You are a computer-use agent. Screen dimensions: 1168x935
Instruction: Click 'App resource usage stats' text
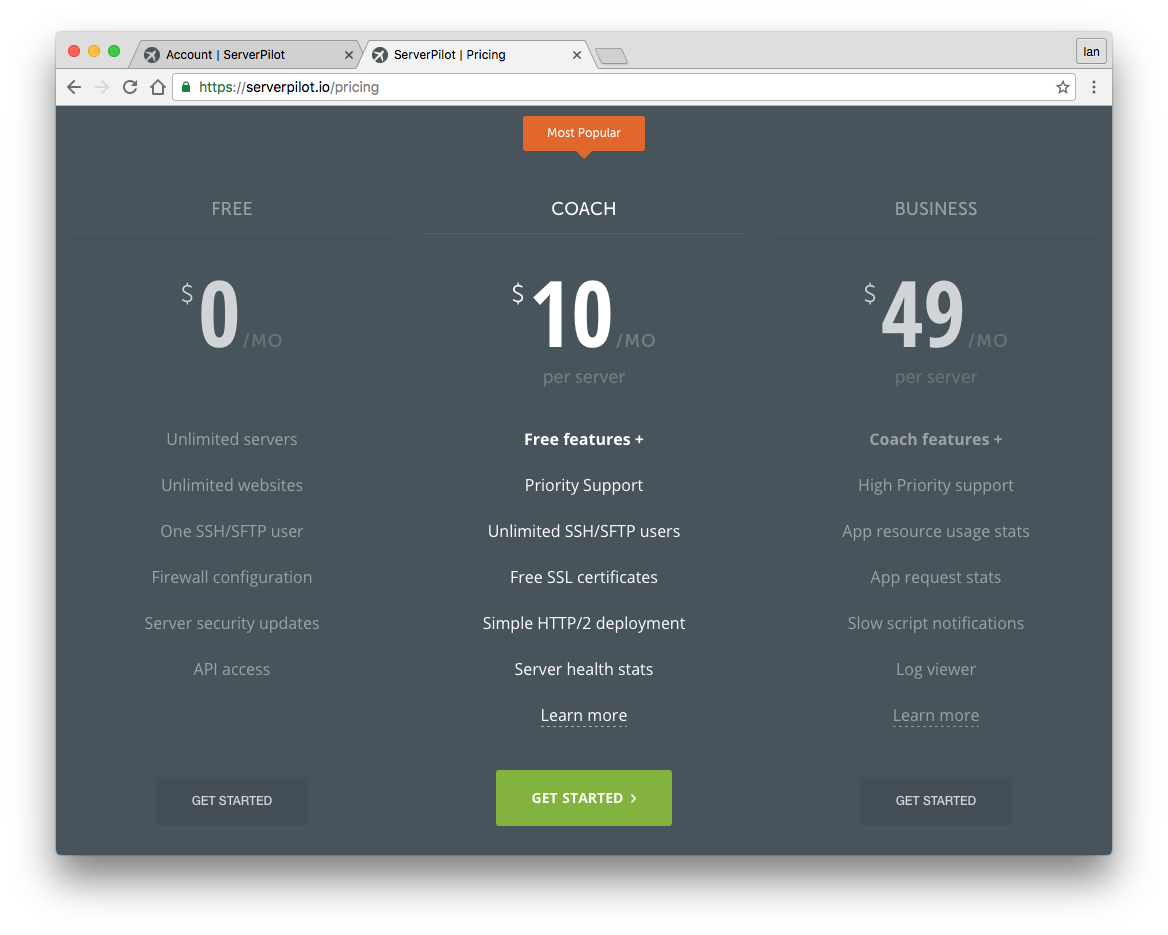click(x=936, y=532)
